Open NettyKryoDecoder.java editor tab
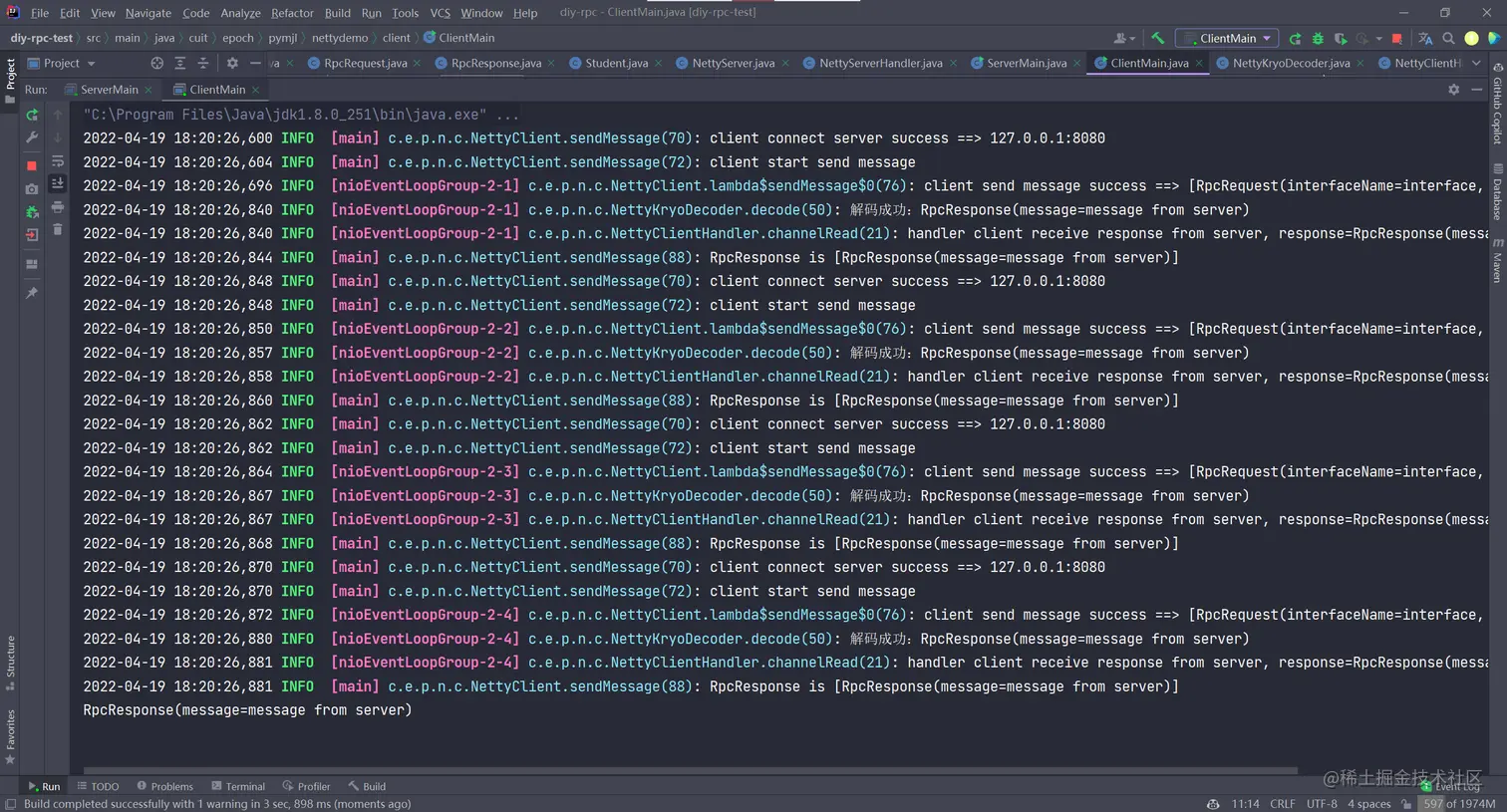 1291,63
